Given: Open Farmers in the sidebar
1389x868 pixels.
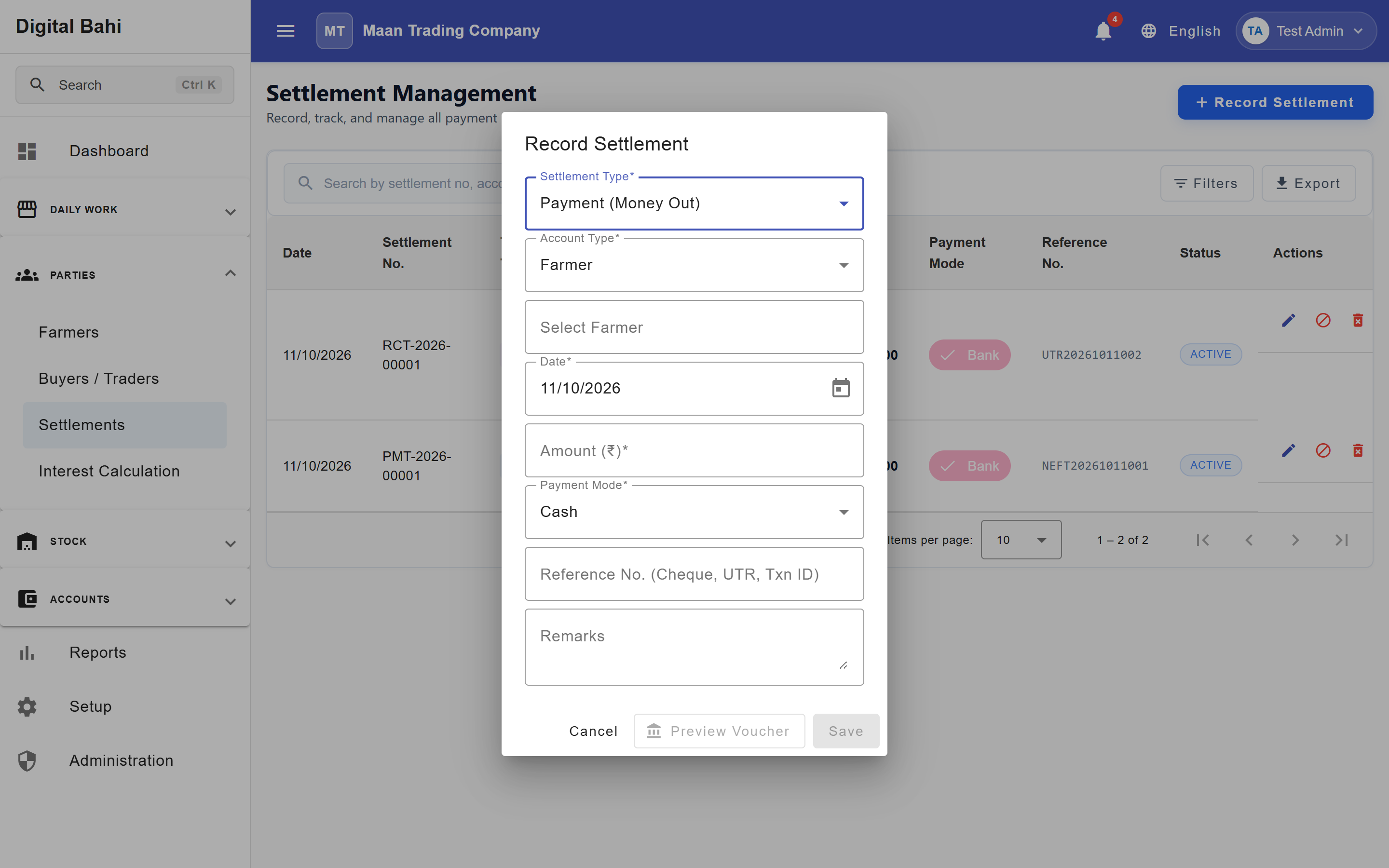Looking at the screenshot, I should click(x=124, y=332).
